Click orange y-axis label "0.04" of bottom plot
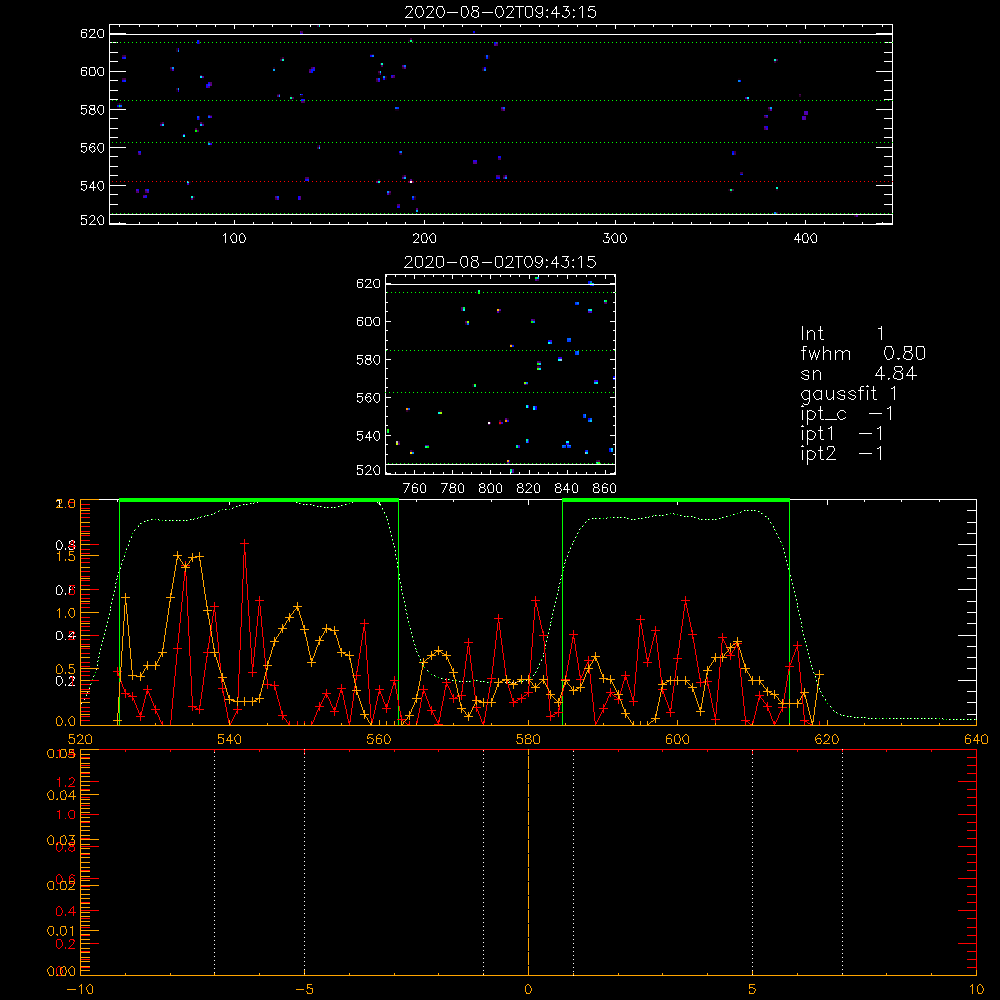This screenshot has width=1000, height=1000. [61, 795]
